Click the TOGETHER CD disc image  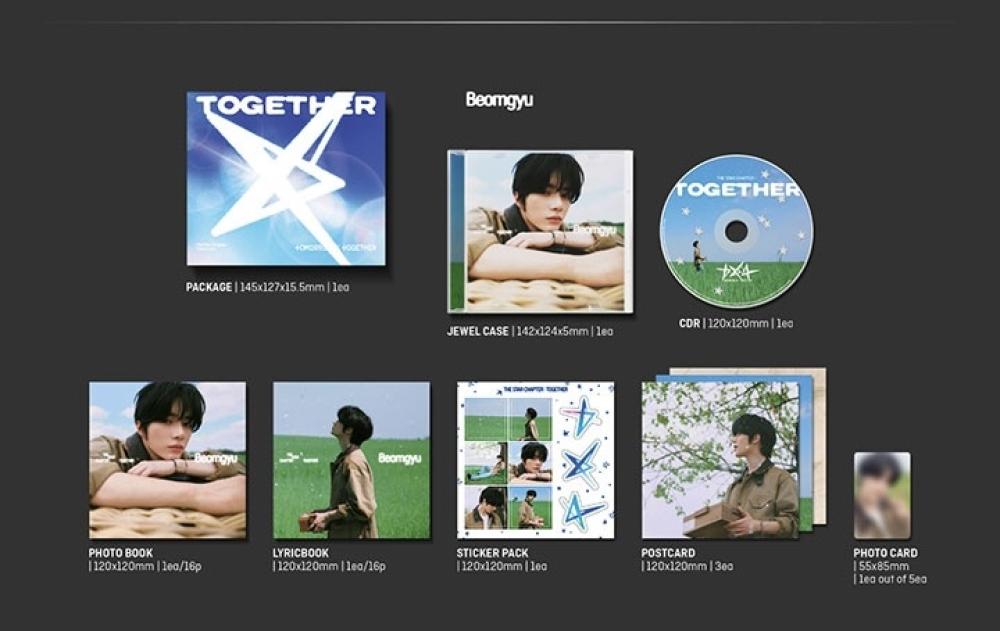[x=737, y=231]
